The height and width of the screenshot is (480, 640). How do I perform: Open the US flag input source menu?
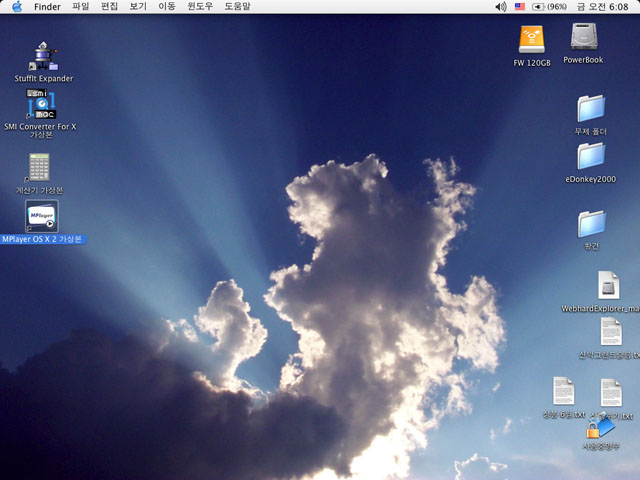tap(520, 7)
